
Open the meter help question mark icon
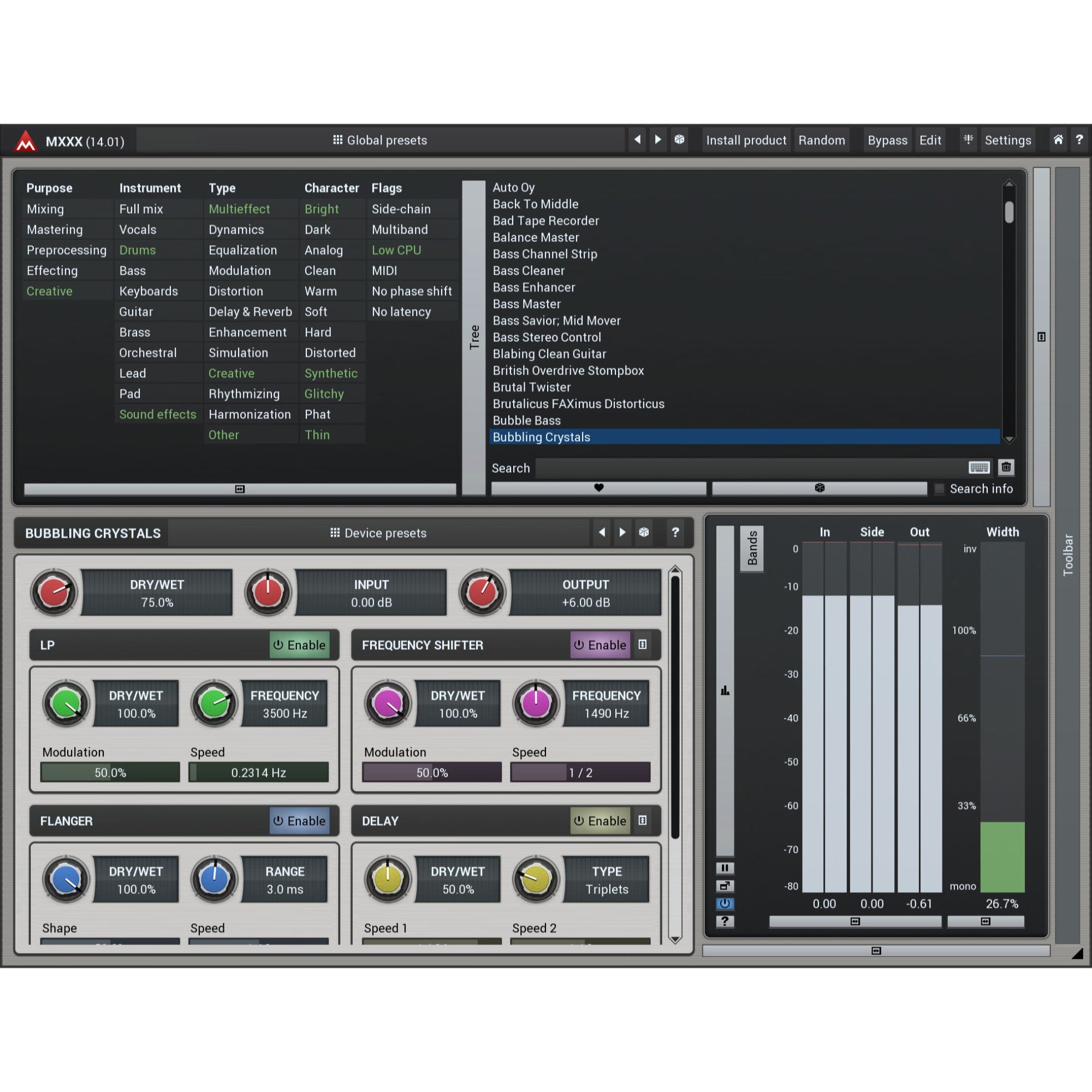point(725,921)
